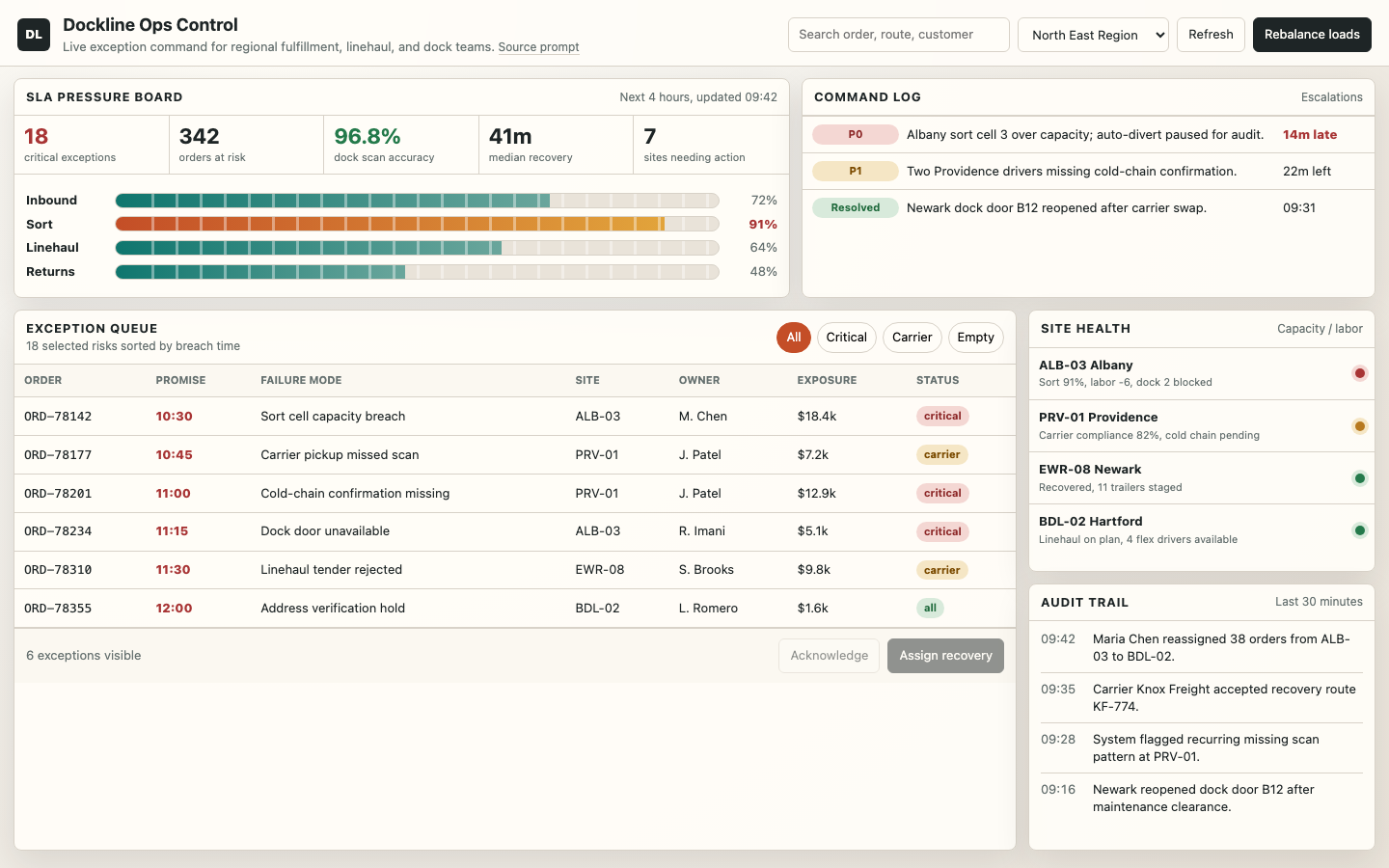Click the EXPOSURE column header

827,381
